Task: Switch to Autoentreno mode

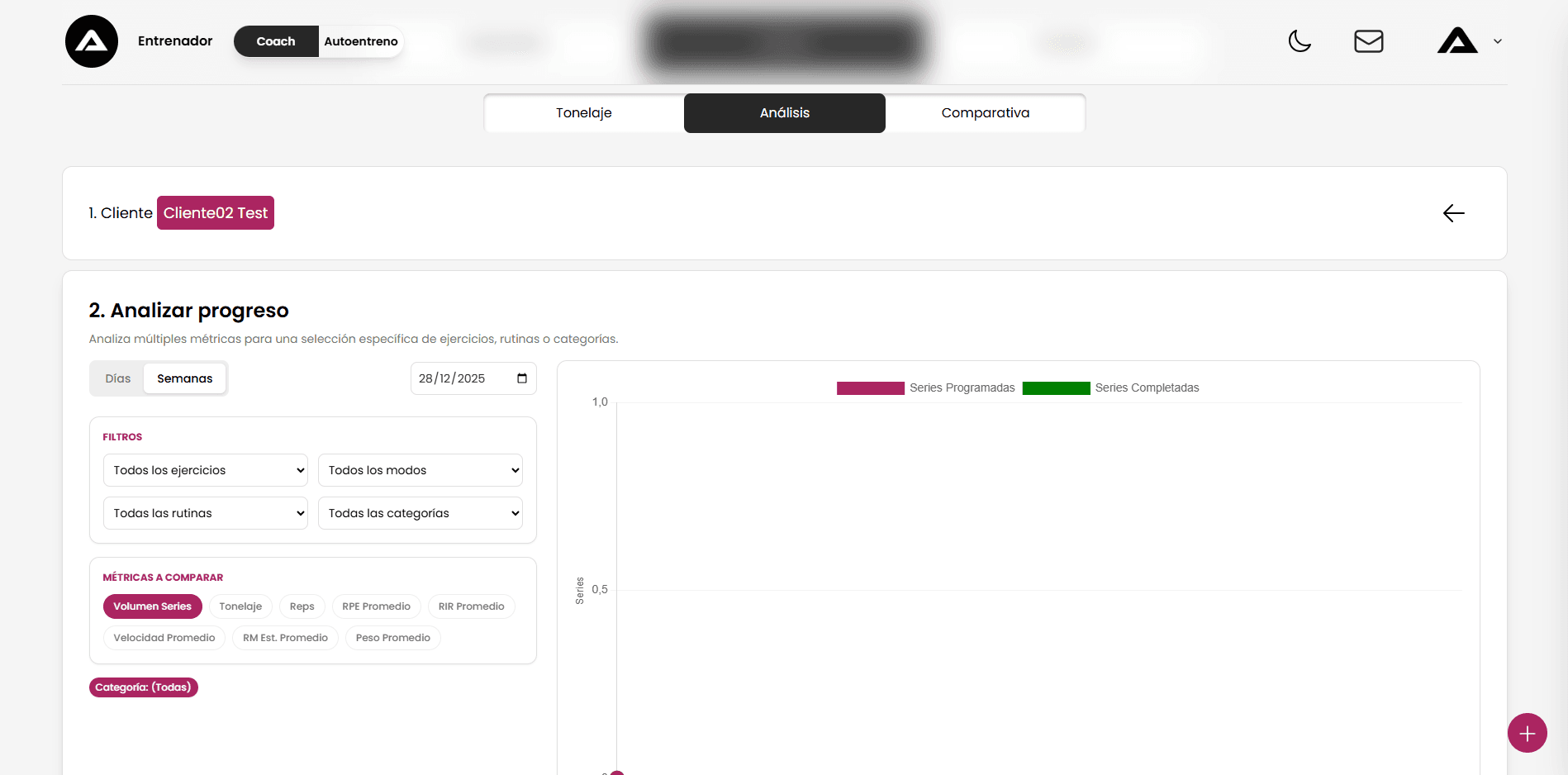Action: coord(360,41)
